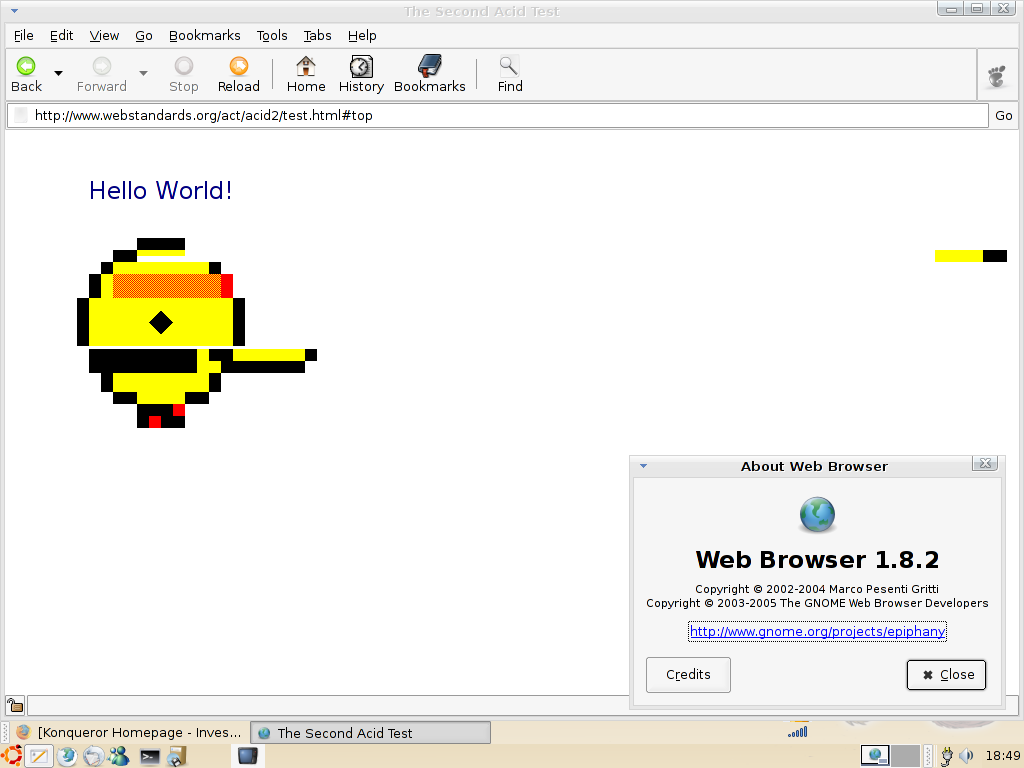Click the security lock icon in the status bar
This screenshot has height=768, width=1024.
15,705
